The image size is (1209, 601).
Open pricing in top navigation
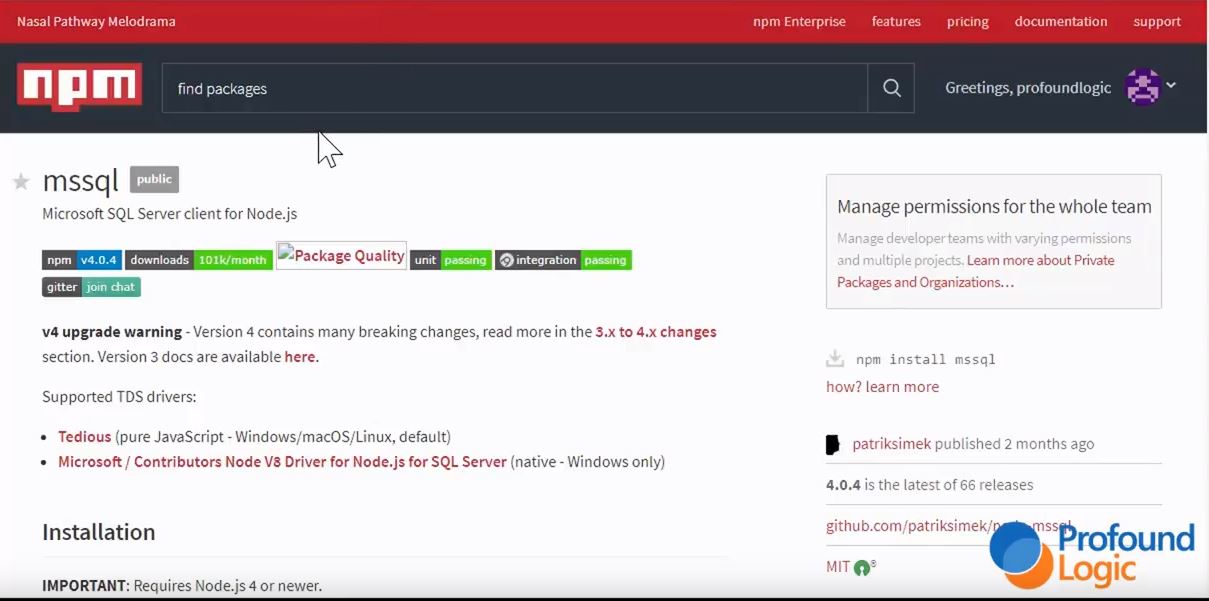[968, 21]
